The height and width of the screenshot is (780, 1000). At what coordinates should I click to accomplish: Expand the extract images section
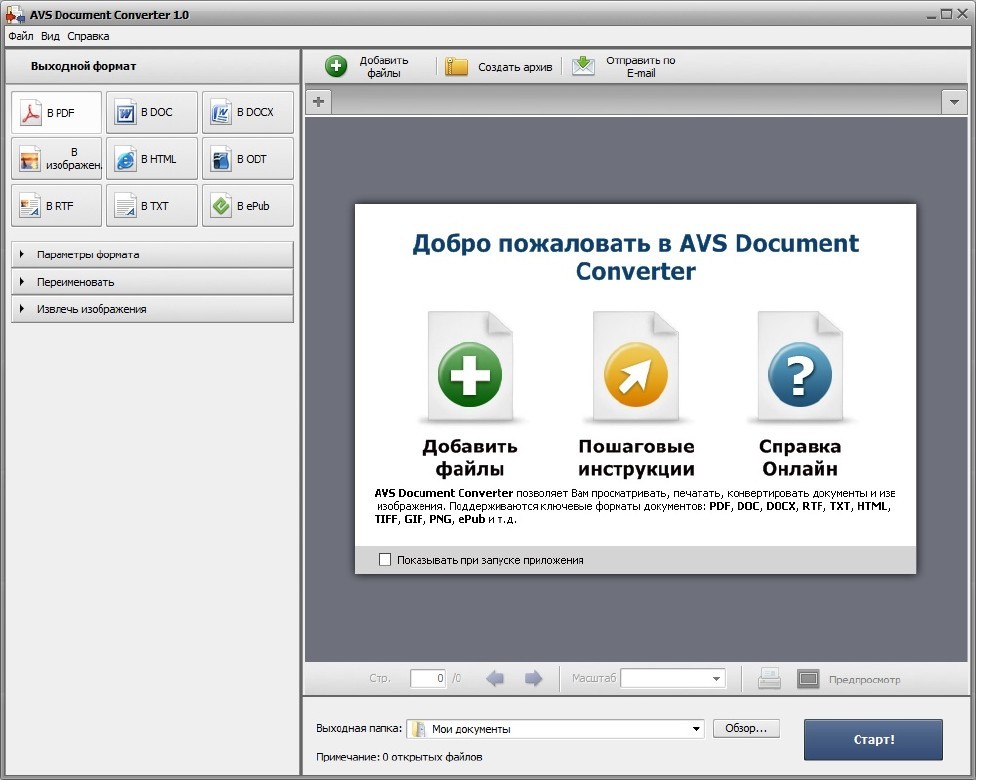152,309
